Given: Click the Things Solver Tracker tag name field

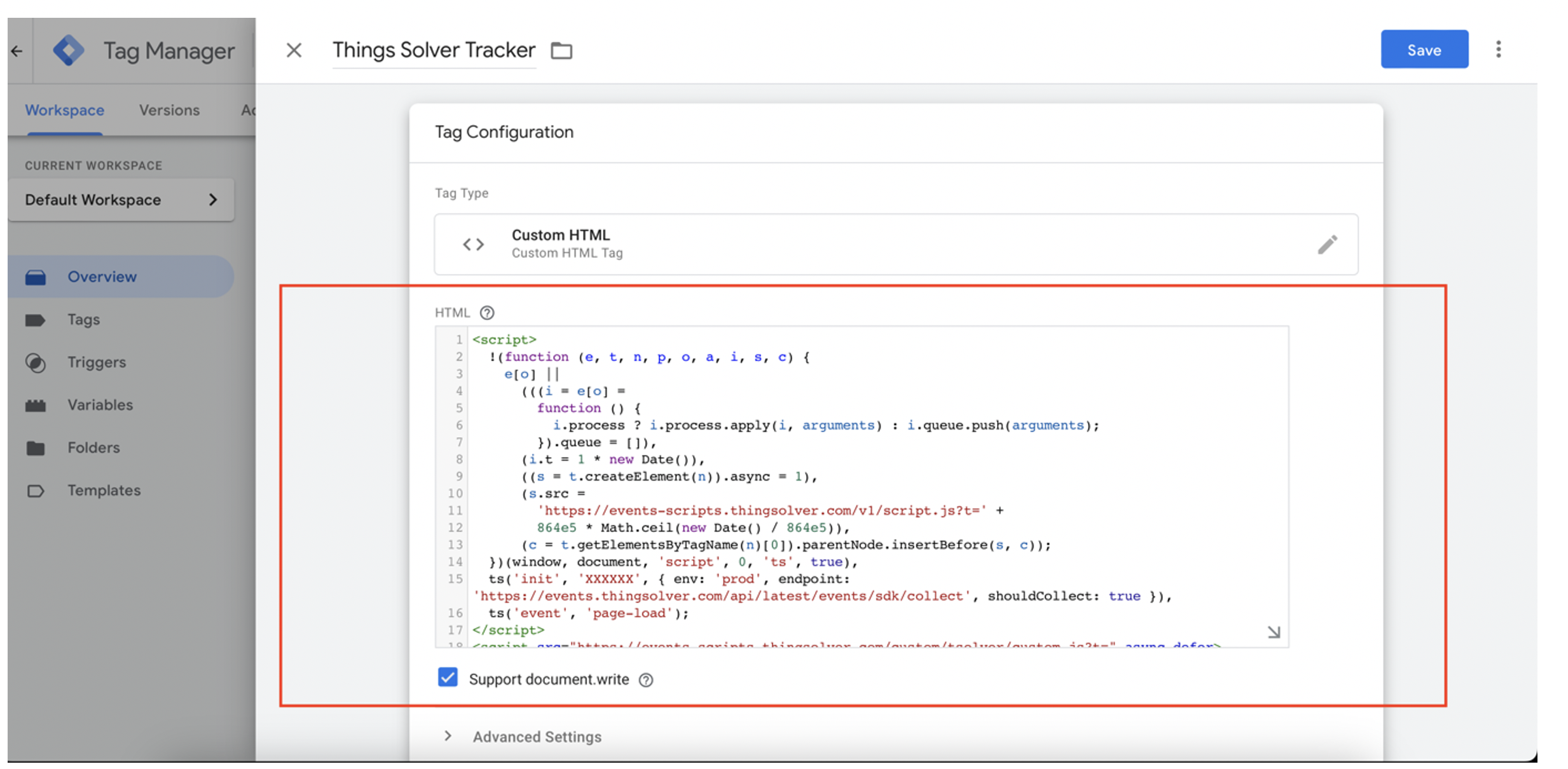Looking at the screenshot, I should pos(434,50).
